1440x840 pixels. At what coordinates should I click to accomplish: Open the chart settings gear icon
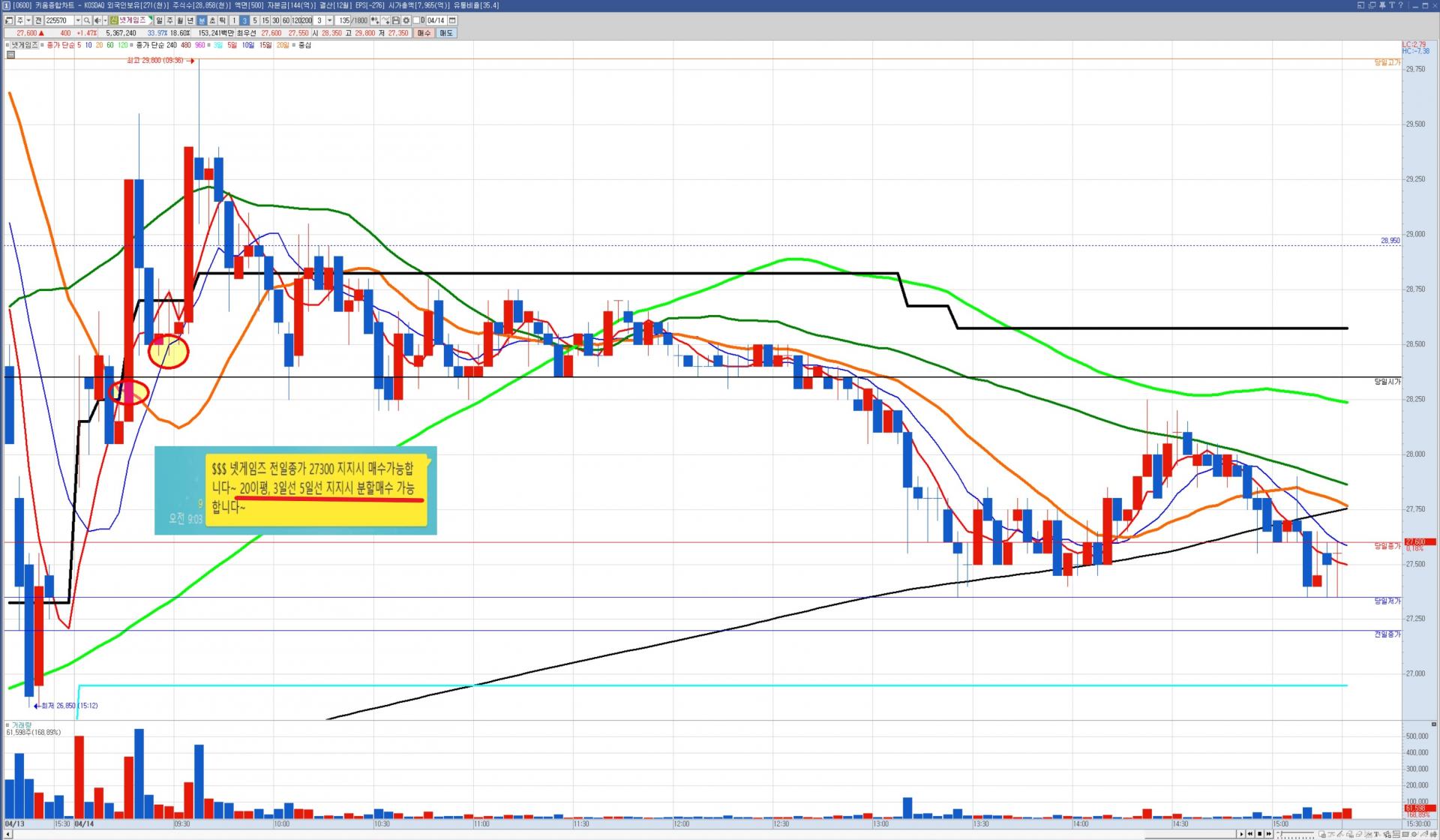pyautogui.click(x=406, y=20)
